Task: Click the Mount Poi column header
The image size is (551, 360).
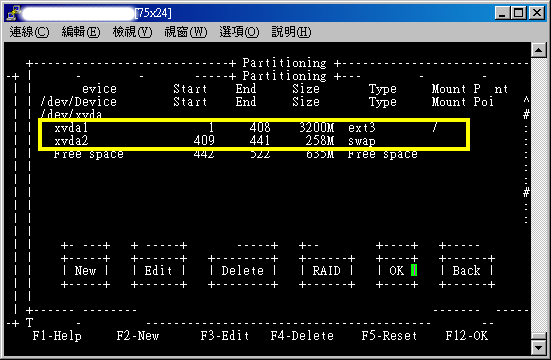Action: [462, 102]
